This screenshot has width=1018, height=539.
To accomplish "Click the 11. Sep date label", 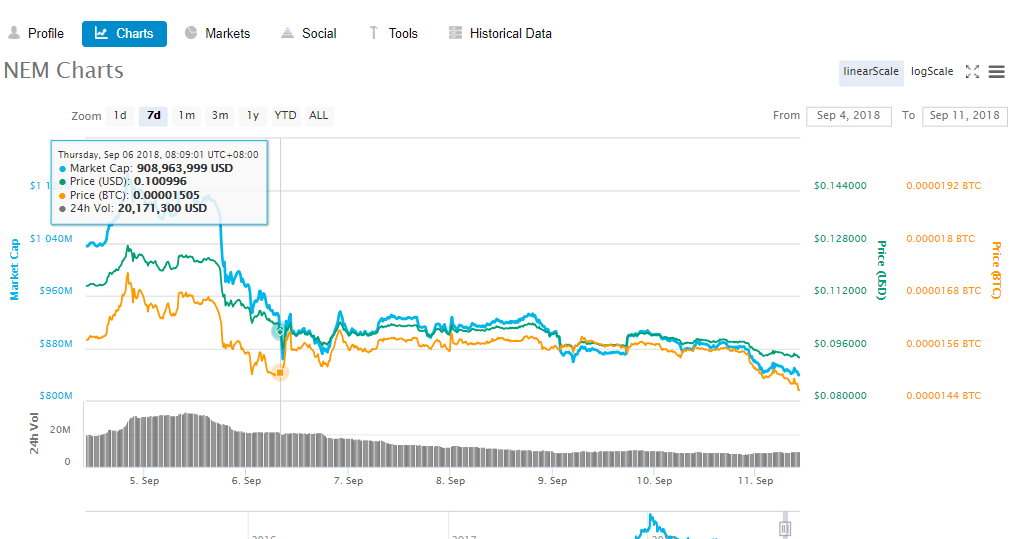I will [756, 481].
